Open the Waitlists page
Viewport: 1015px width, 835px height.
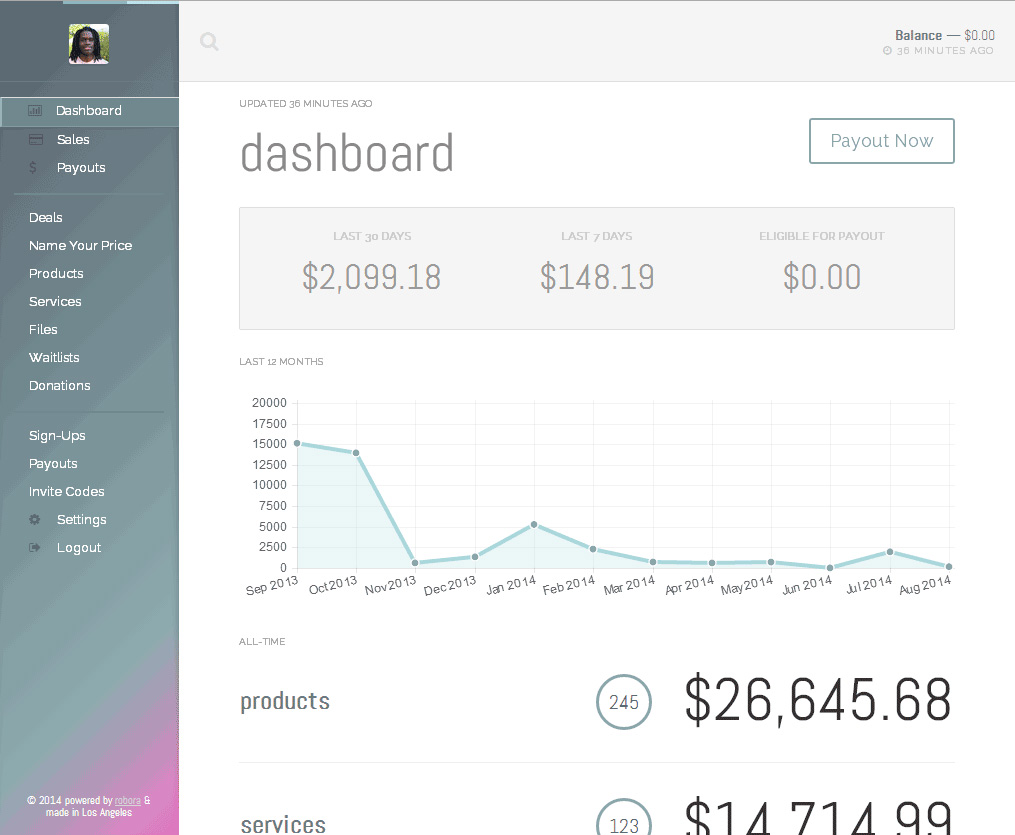[54, 358]
